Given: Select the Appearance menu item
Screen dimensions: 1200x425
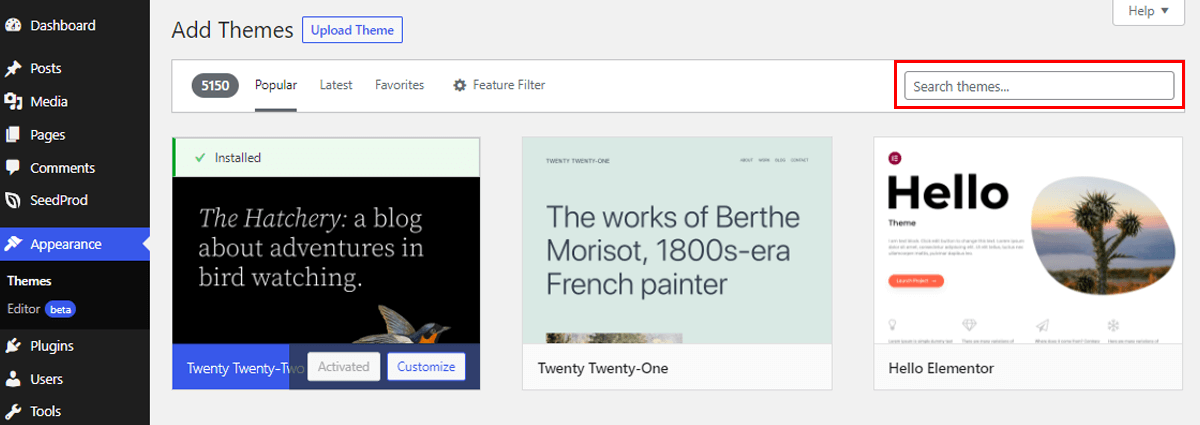Looking at the screenshot, I should click(75, 244).
